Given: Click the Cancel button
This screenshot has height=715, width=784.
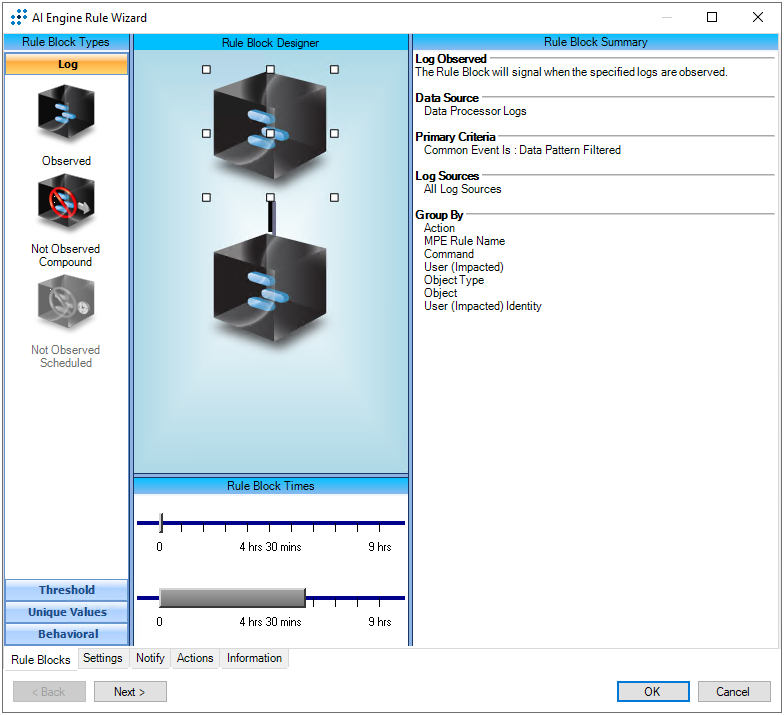Looking at the screenshot, I should pos(732,692).
